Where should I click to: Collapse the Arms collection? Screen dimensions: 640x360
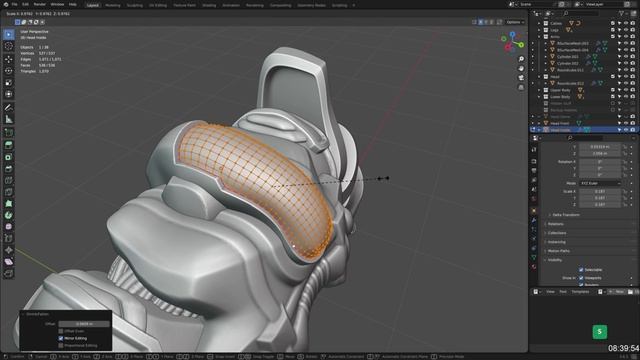(x=539, y=37)
